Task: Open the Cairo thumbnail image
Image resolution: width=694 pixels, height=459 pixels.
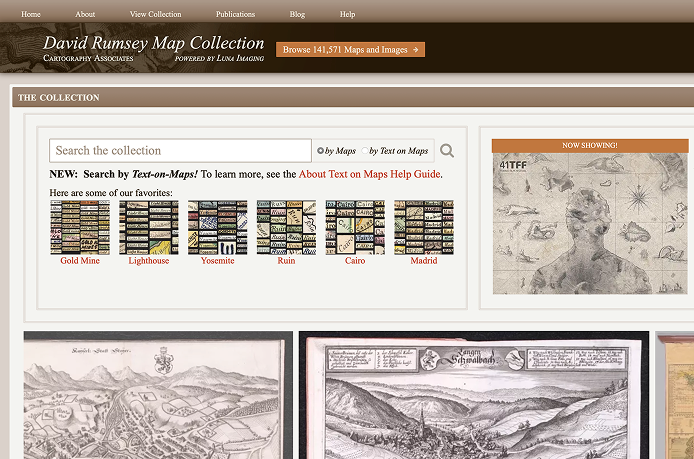Action: pos(355,228)
